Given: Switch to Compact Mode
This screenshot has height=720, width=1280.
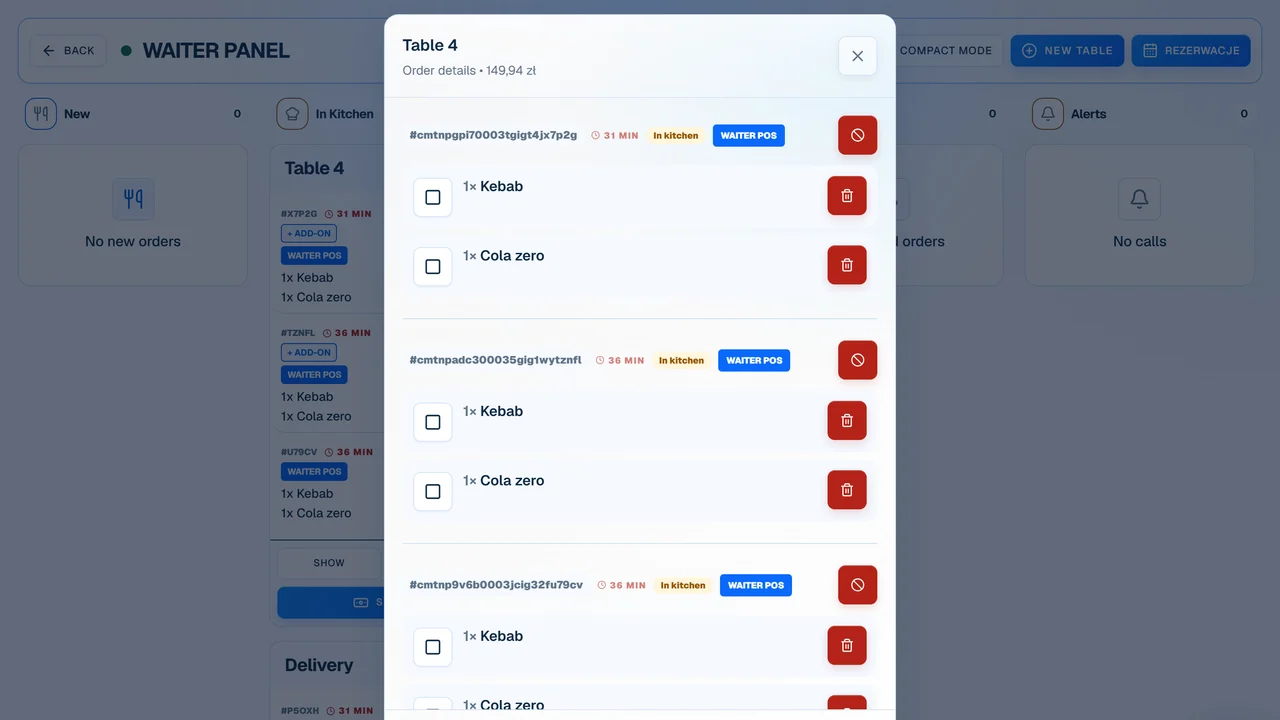Looking at the screenshot, I should (x=945, y=51).
